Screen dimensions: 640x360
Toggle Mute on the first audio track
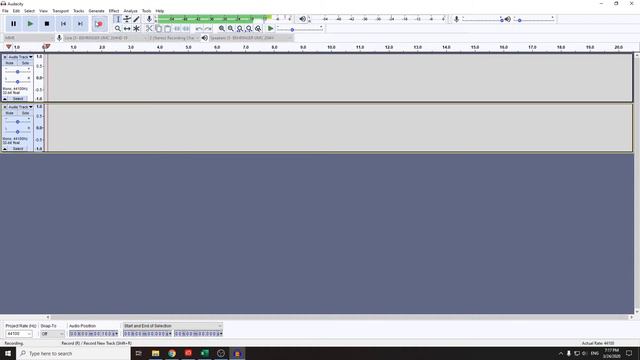click(x=10, y=63)
